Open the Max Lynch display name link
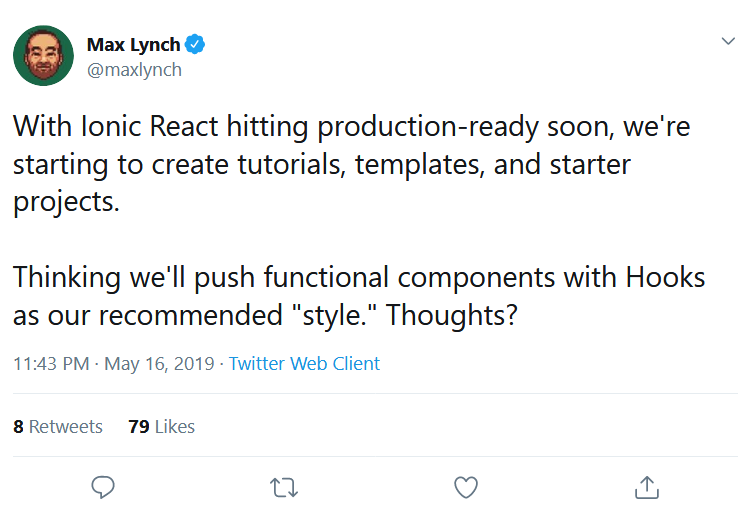This screenshot has width=750, height=517. click(x=134, y=45)
